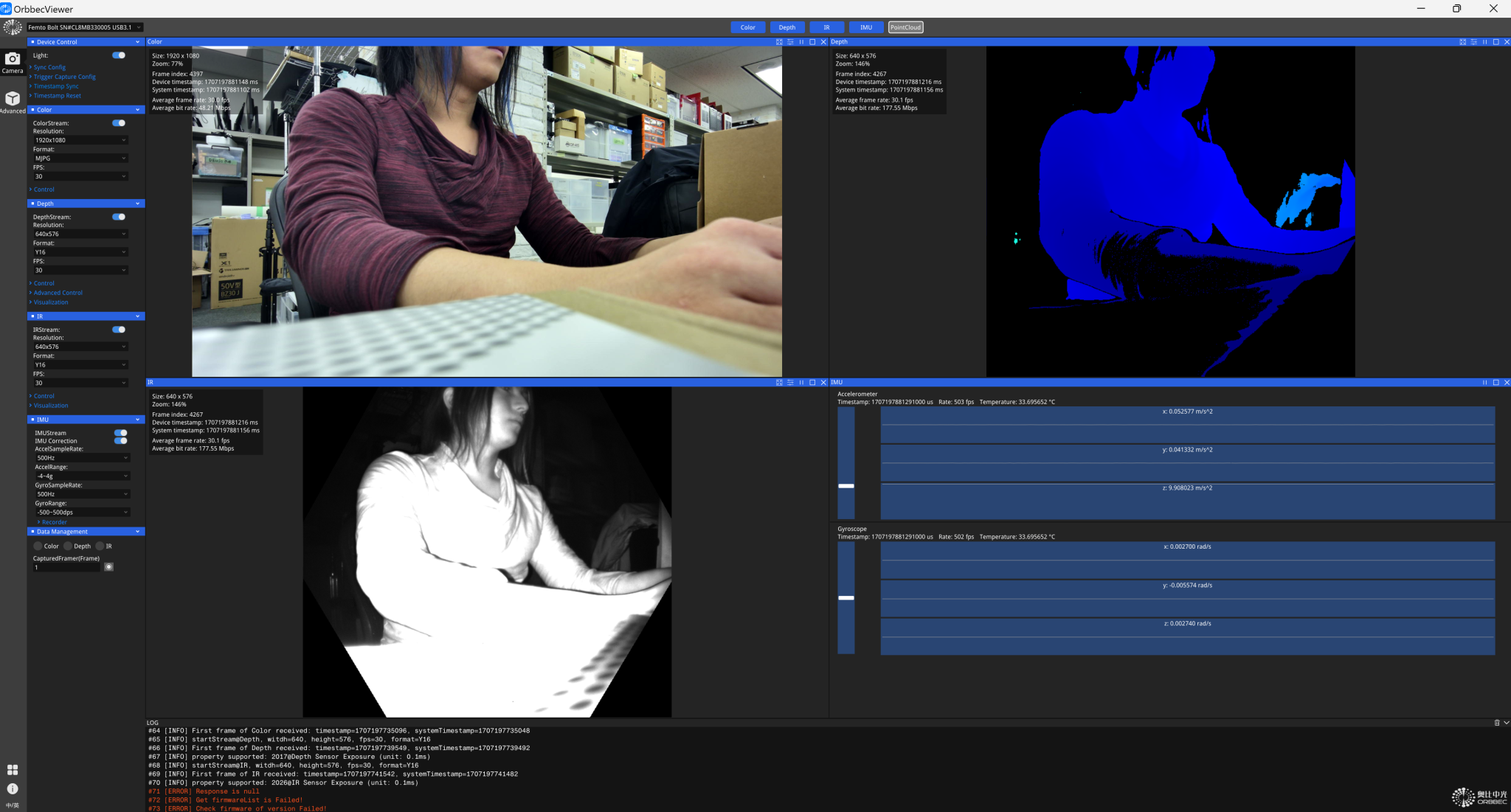The height and width of the screenshot is (812, 1511).
Task: Click the fit-to-window icon on the IR panel
Action: 778,382
